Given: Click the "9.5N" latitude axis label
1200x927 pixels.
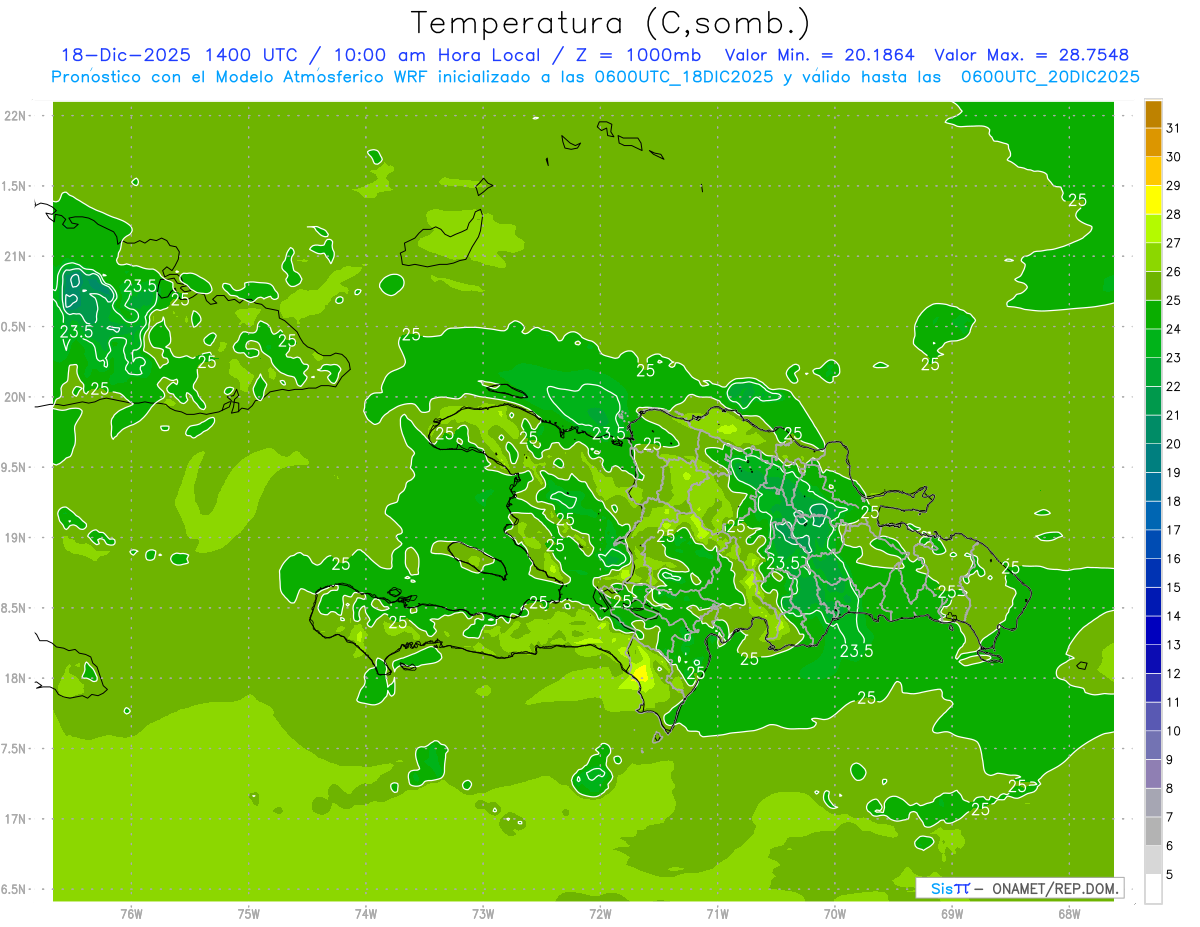Looking at the screenshot, I should click(15, 467).
